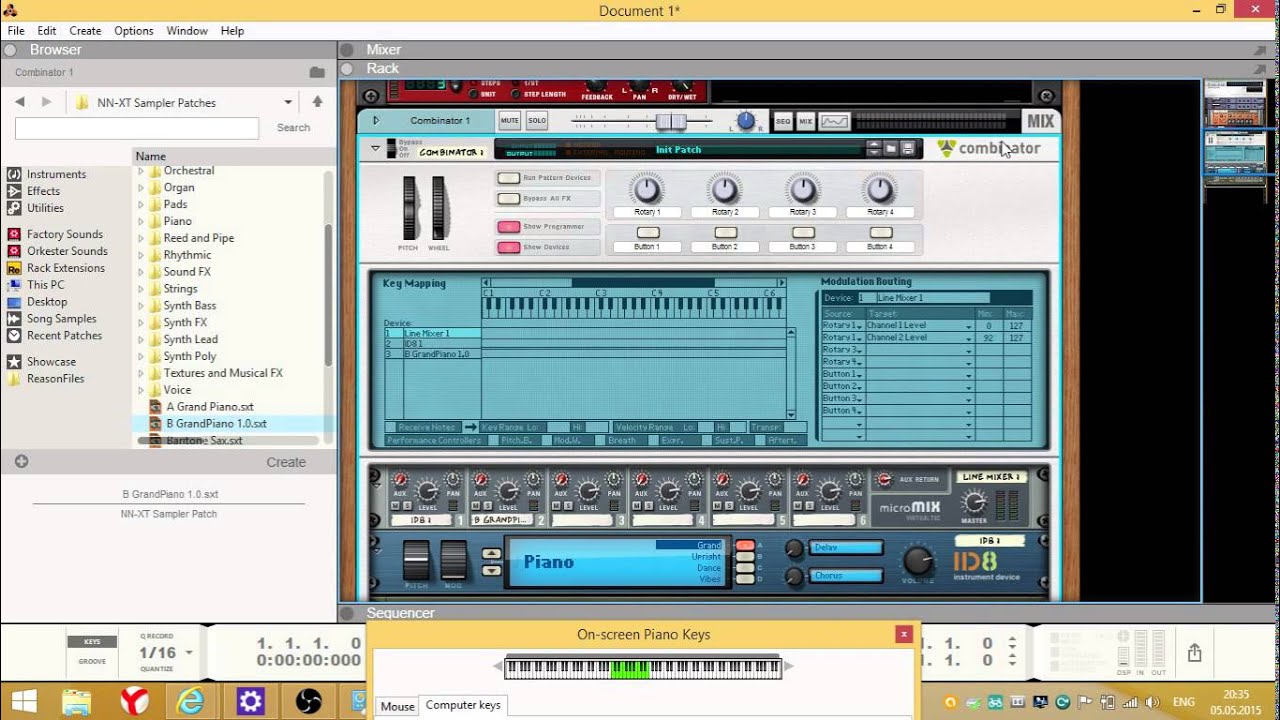Expand the Synth Bass folder
The width and height of the screenshot is (1280, 720).
pos(141,306)
